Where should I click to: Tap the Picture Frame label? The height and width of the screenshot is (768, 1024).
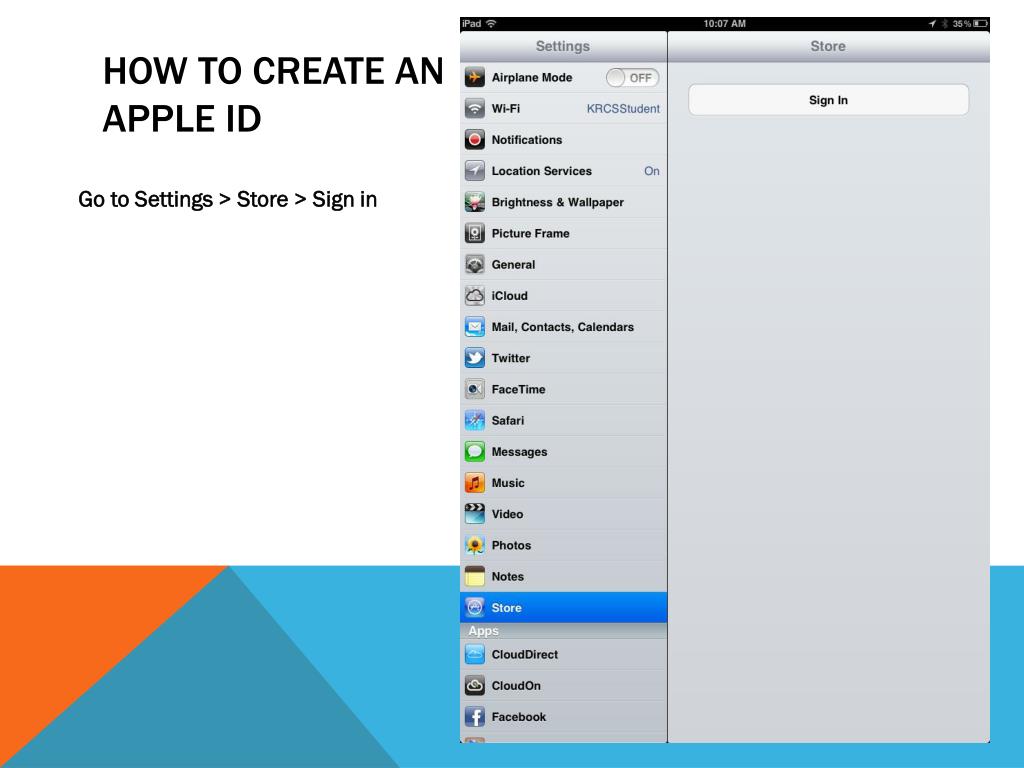pyautogui.click(x=530, y=233)
